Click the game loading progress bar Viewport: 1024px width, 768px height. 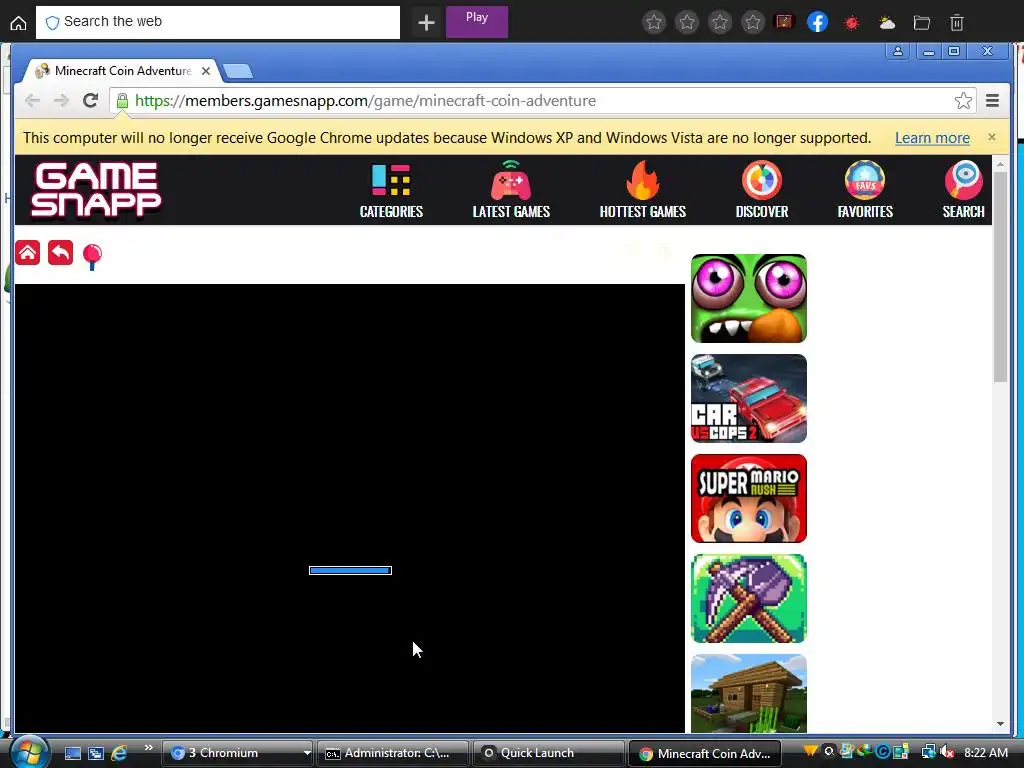click(350, 570)
